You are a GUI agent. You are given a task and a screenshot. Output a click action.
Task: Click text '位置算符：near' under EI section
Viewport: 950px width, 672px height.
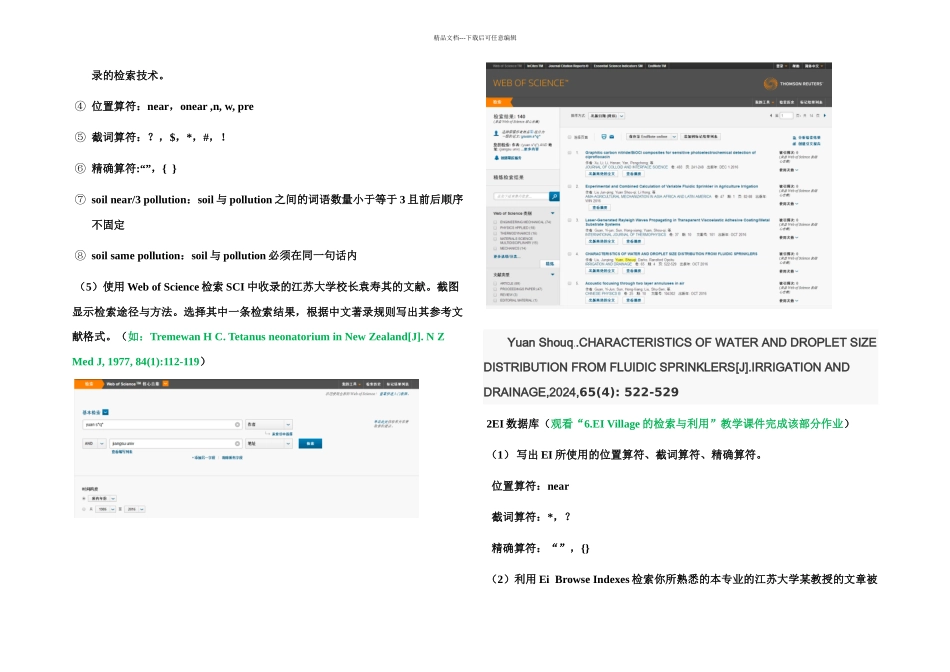point(530,486)
